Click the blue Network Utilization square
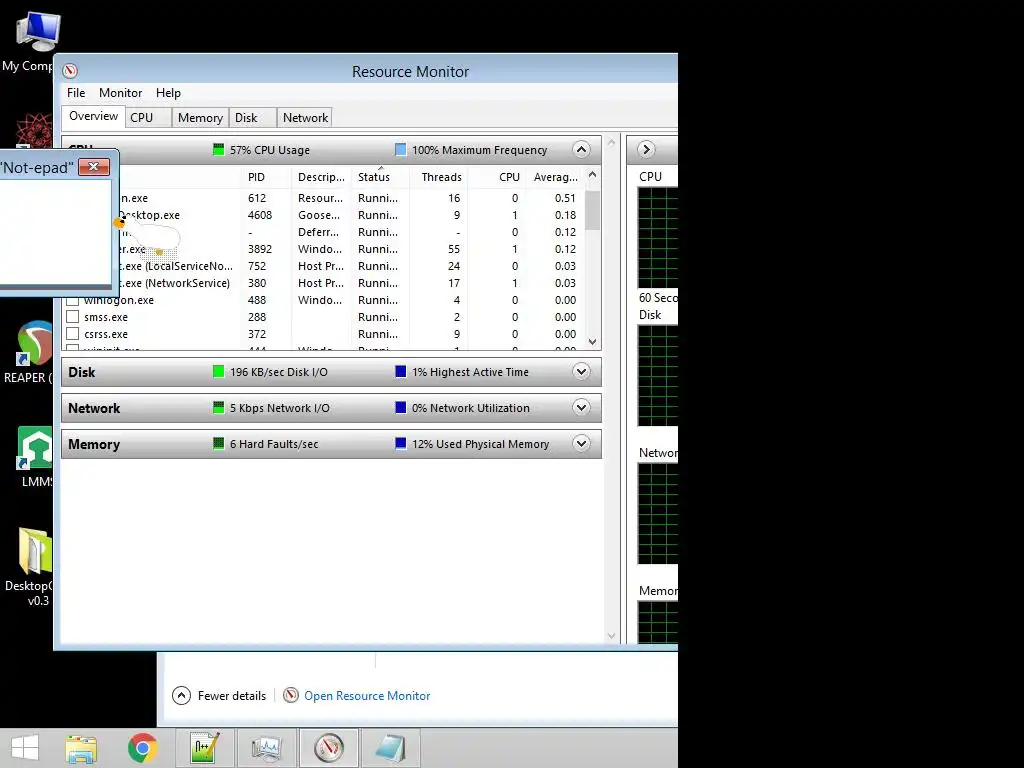 [401, 408]
